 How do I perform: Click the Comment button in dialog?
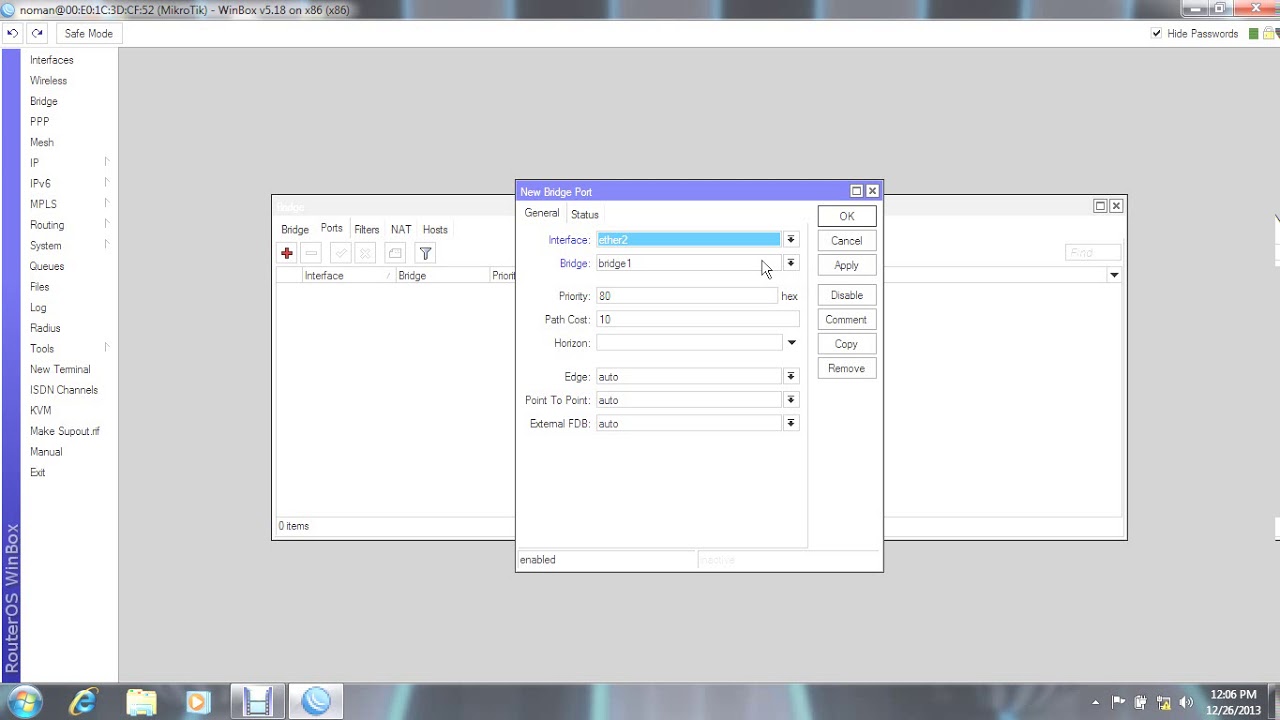coord(847,320)
